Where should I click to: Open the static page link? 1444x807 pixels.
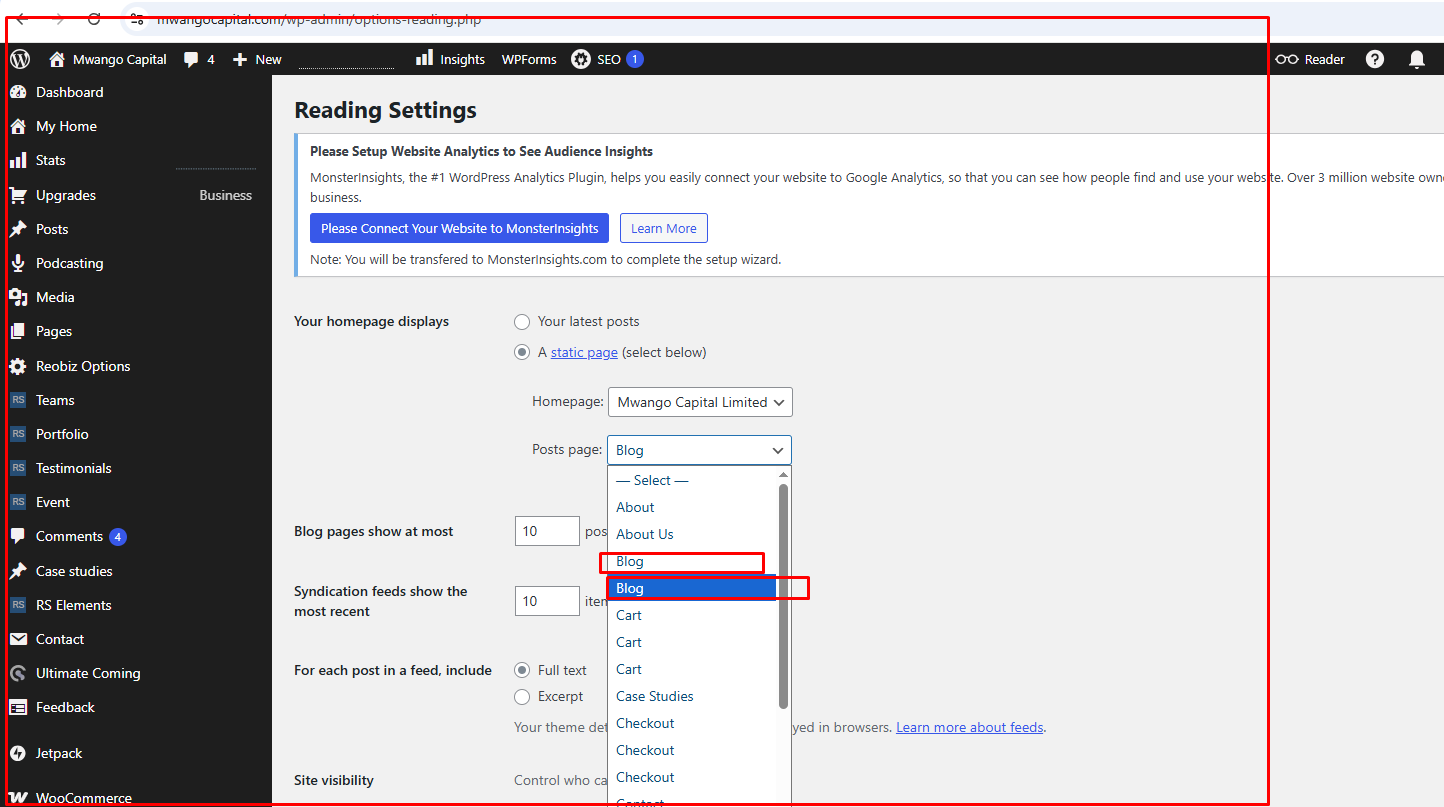click(x=584, y=352)
